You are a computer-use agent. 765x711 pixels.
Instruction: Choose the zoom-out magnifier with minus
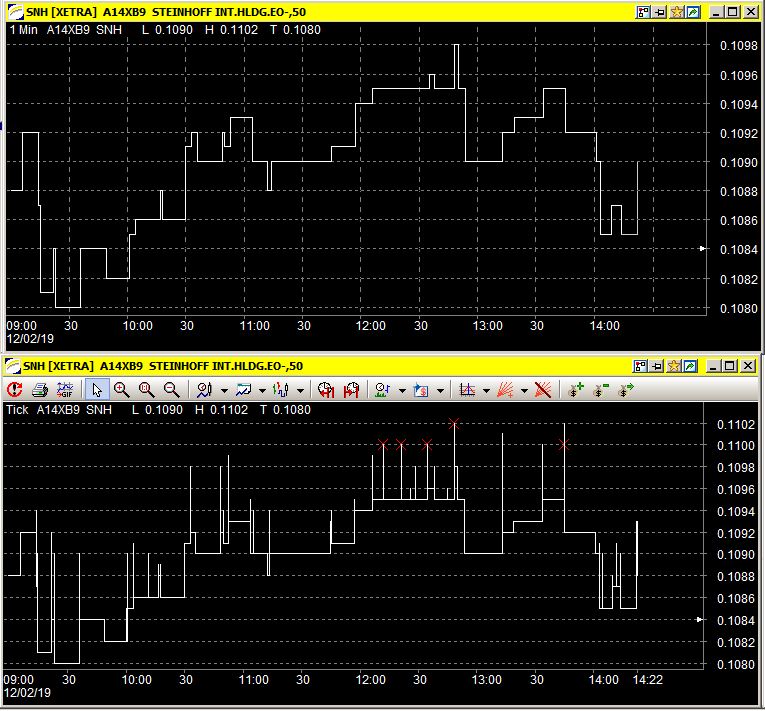[171, 389]
